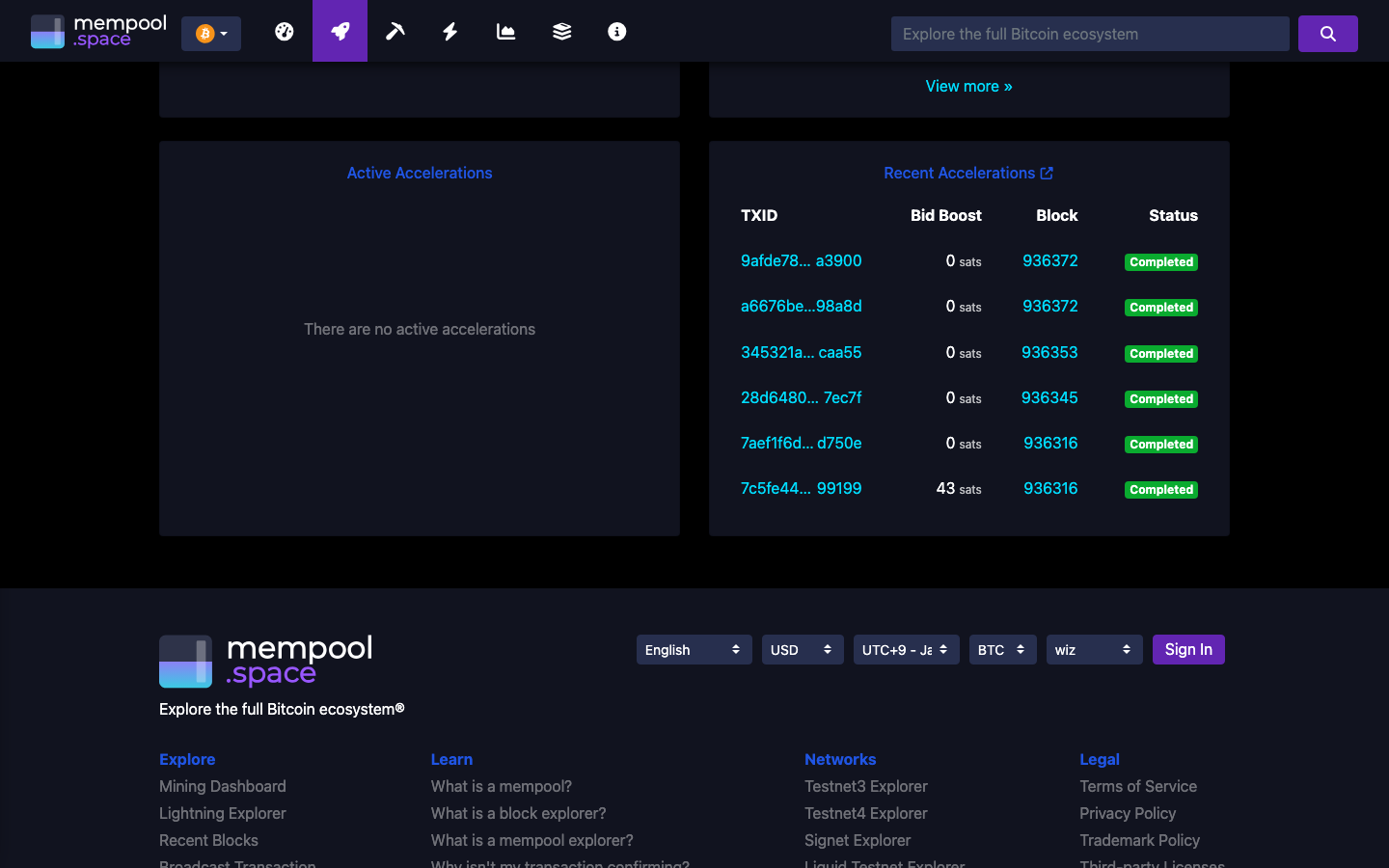Open the English language dropdown
1389x868 pixels.
[x=694, y=649]
